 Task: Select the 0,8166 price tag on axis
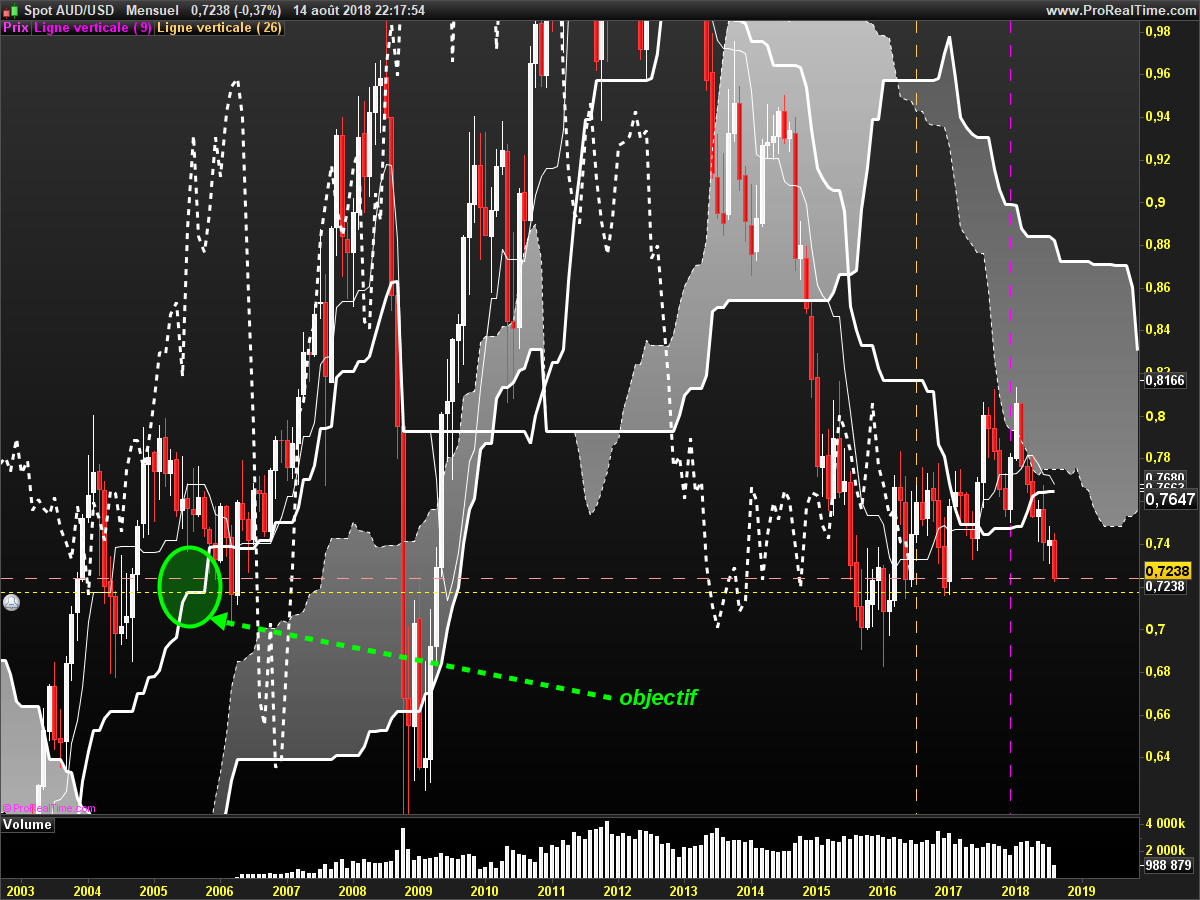coord(1165,380)
